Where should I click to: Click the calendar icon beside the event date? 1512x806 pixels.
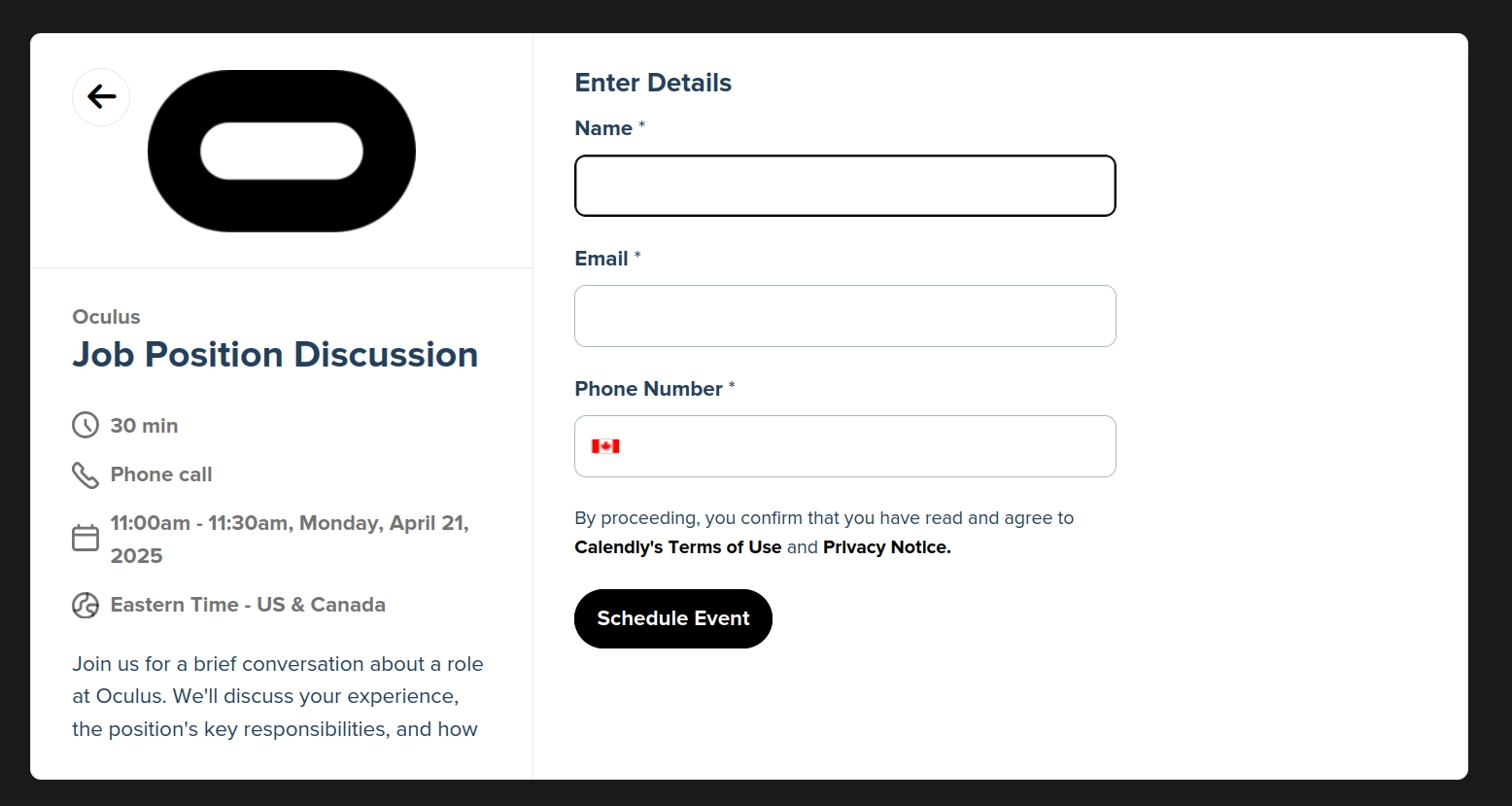tap(86, 537)
